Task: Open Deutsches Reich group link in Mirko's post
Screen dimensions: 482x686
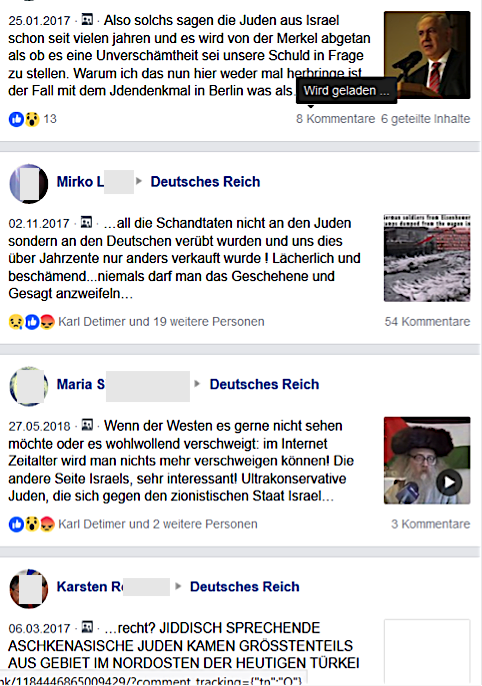Action: pyautogui.click(x=205, y=182)
